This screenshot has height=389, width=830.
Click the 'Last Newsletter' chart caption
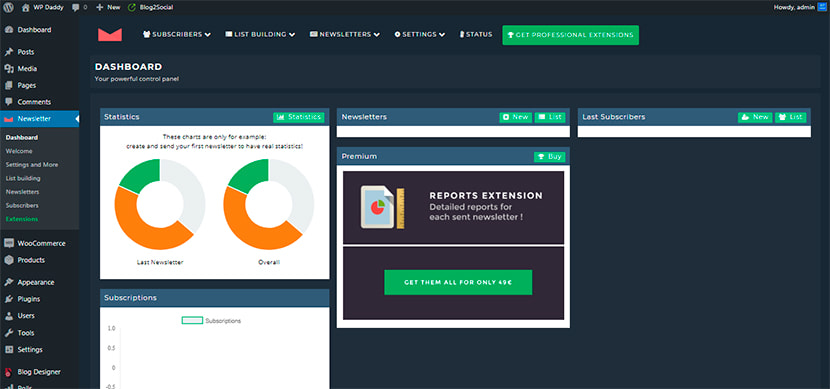coord(160,262)
